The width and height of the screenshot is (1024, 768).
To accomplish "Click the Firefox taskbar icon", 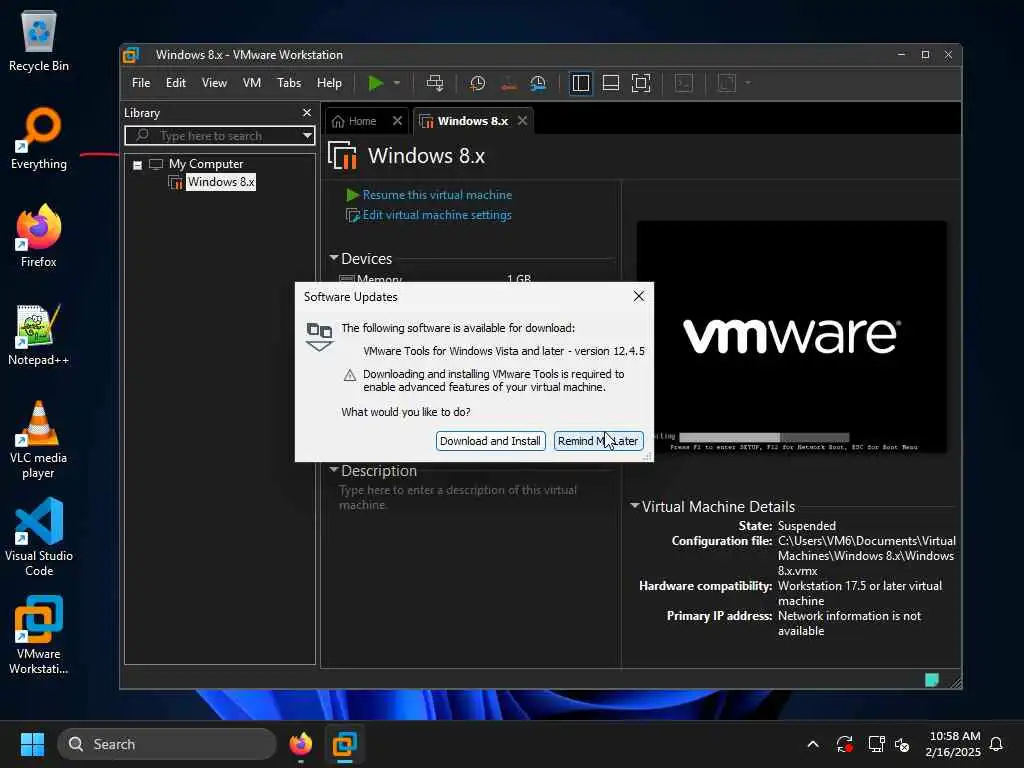I will point(300,744).
